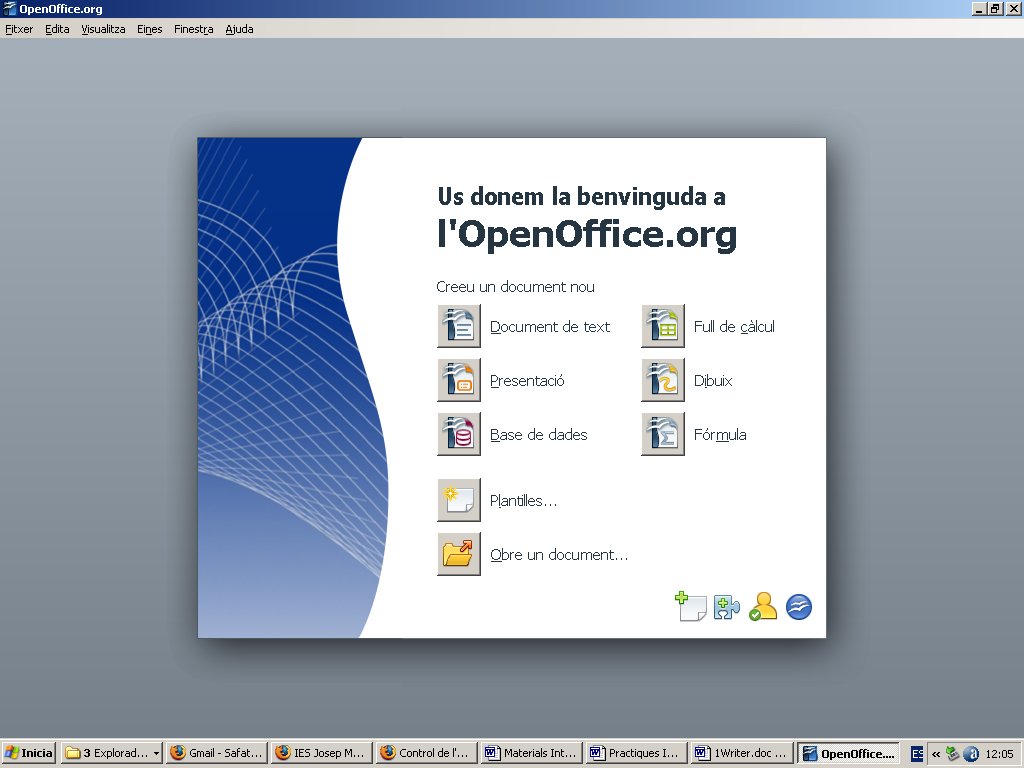Open the Visualitza menu

click(103, 29)
